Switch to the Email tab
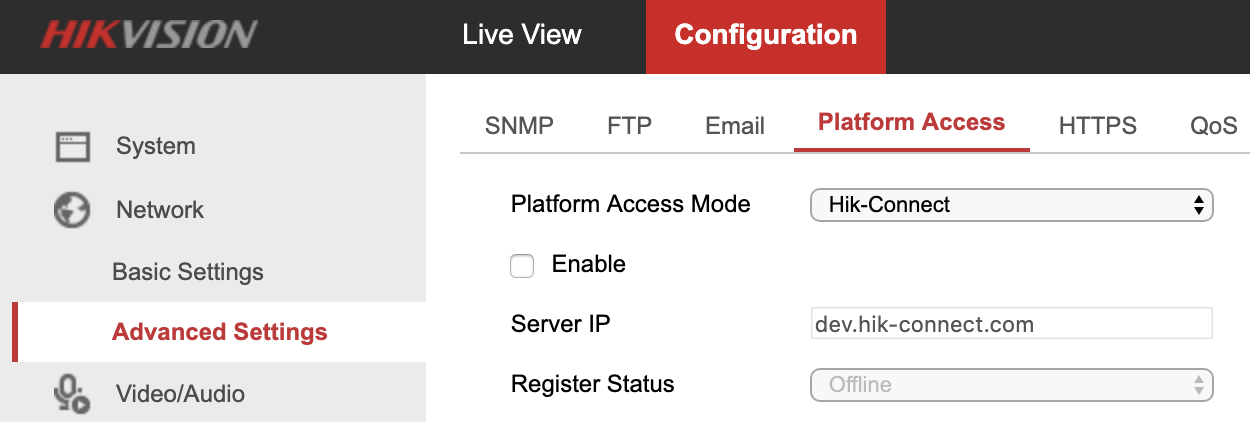 click(735, 126)
